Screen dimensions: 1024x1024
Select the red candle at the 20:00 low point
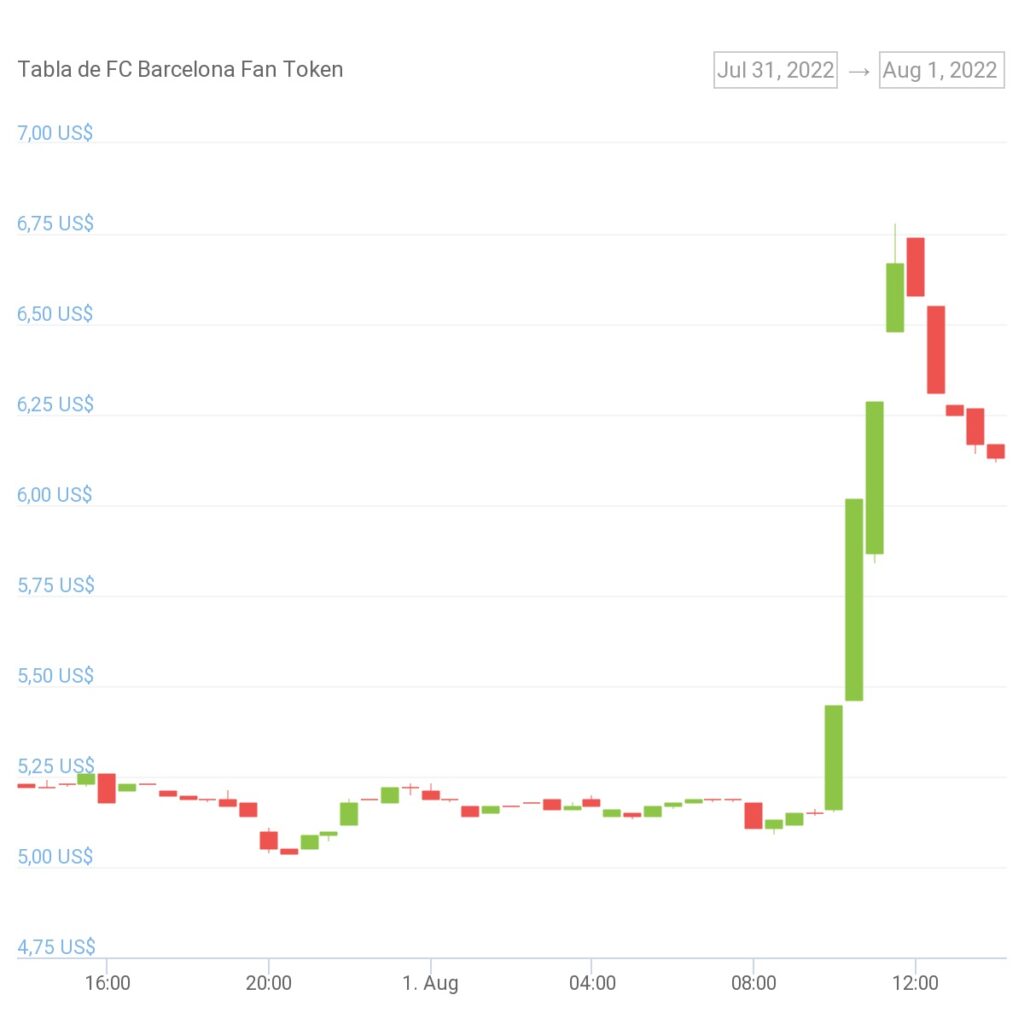click(268, 840)
